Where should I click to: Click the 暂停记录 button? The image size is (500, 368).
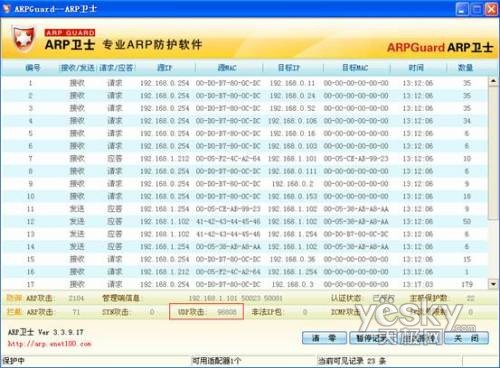click(x=372, y=338)
